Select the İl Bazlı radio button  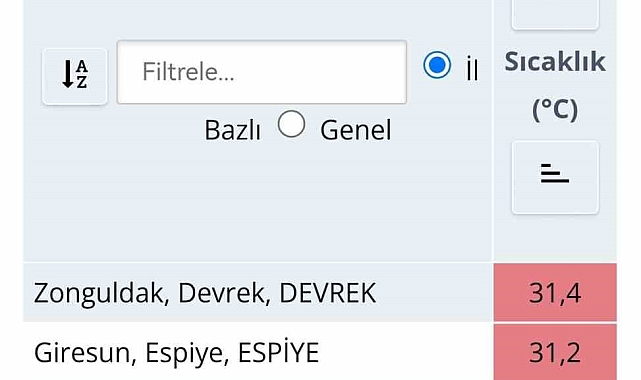point(437,65)
